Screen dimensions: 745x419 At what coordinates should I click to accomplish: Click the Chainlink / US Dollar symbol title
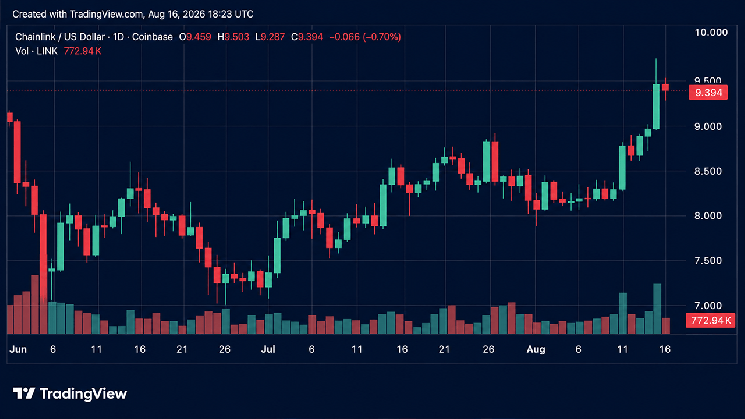coord(60,37)
